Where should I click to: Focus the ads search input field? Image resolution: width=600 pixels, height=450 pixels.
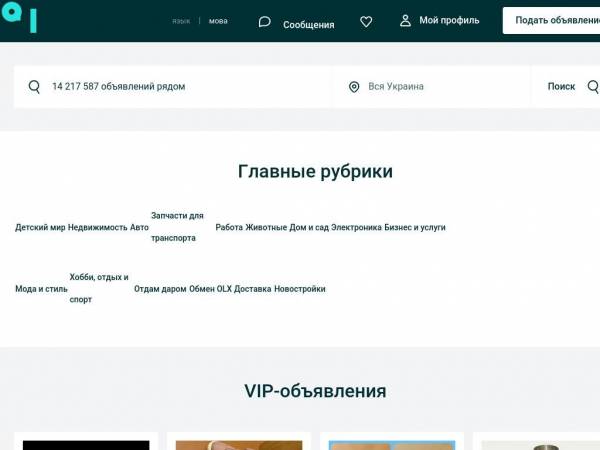click(x=173, y=87)
